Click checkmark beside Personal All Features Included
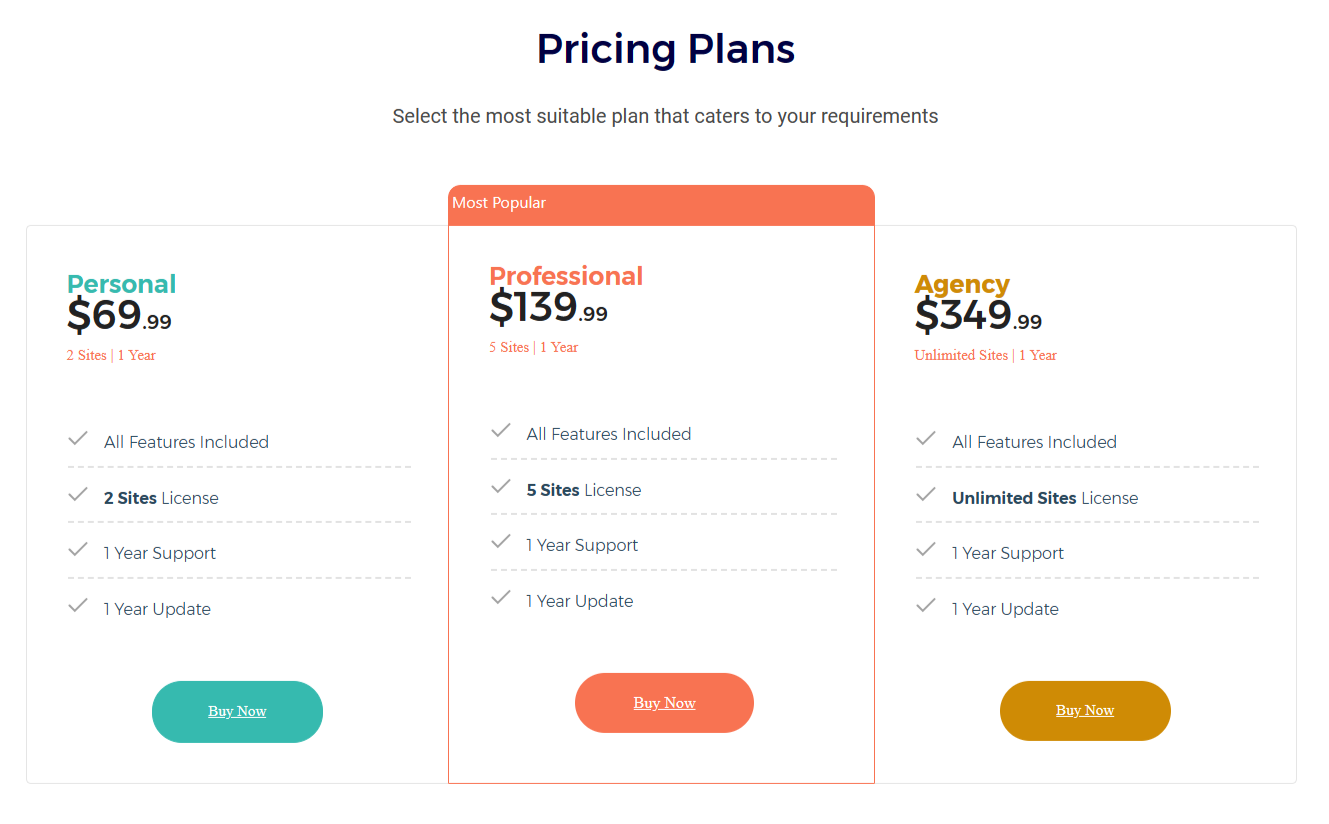This screenshot has width=1329, height=824. pyautogui.click(x=78, y=439)
